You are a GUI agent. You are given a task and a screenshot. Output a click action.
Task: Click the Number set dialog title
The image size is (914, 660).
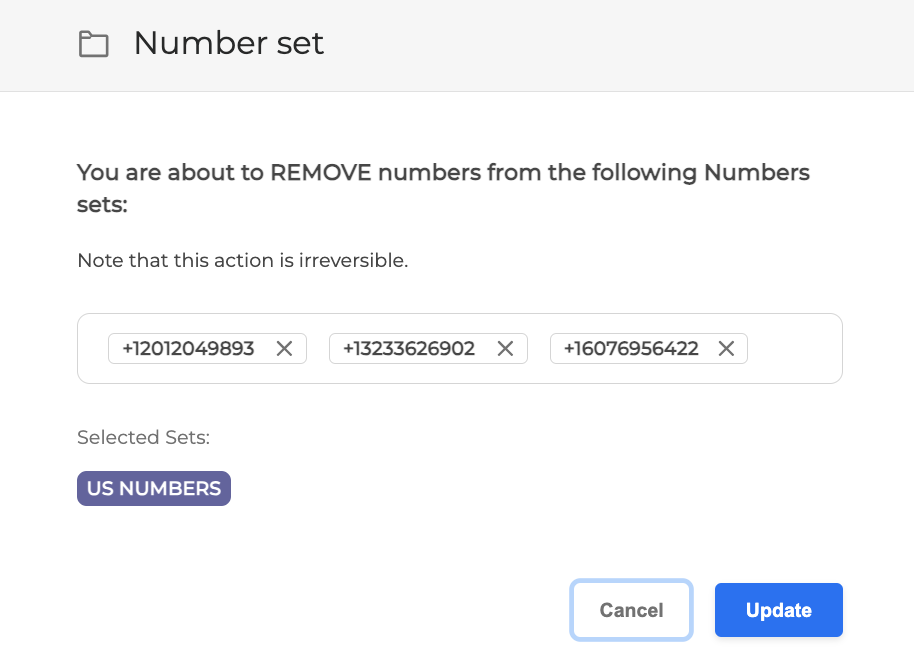pyautogui.click(x=229, y=44)
